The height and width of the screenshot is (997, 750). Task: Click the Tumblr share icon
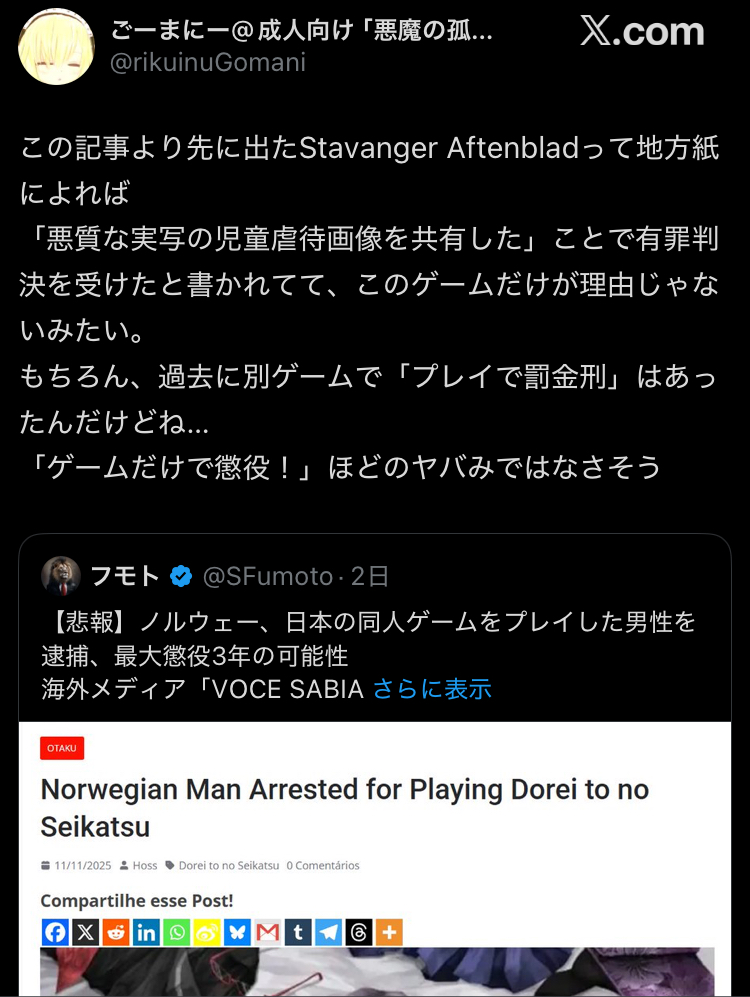[x=298, y=932]
